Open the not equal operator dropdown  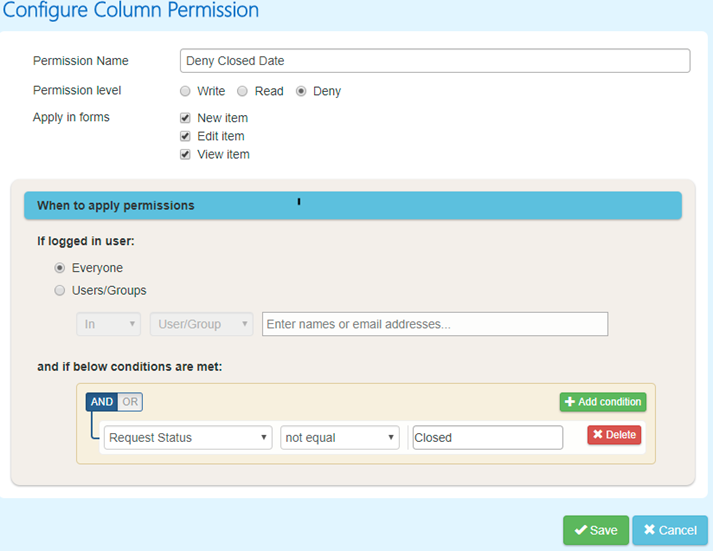[340, 438]
